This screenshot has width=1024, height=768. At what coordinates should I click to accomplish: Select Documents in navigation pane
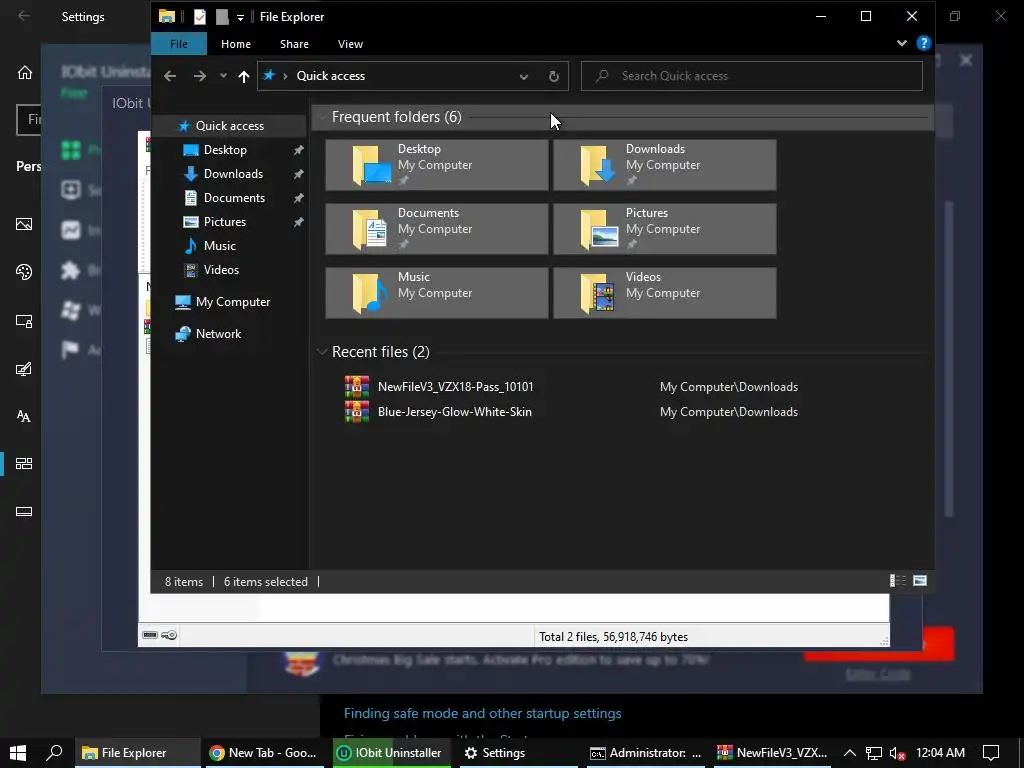coord(234,198)
